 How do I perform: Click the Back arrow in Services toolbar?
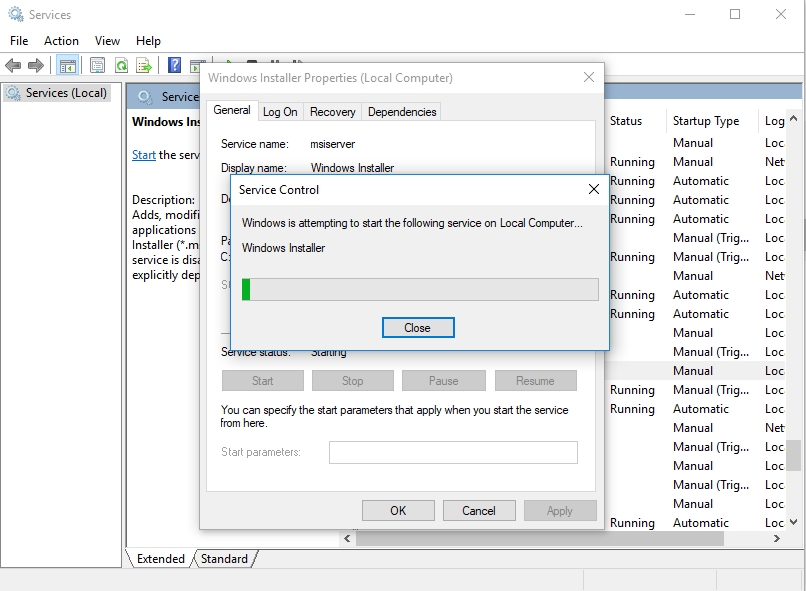13,65
